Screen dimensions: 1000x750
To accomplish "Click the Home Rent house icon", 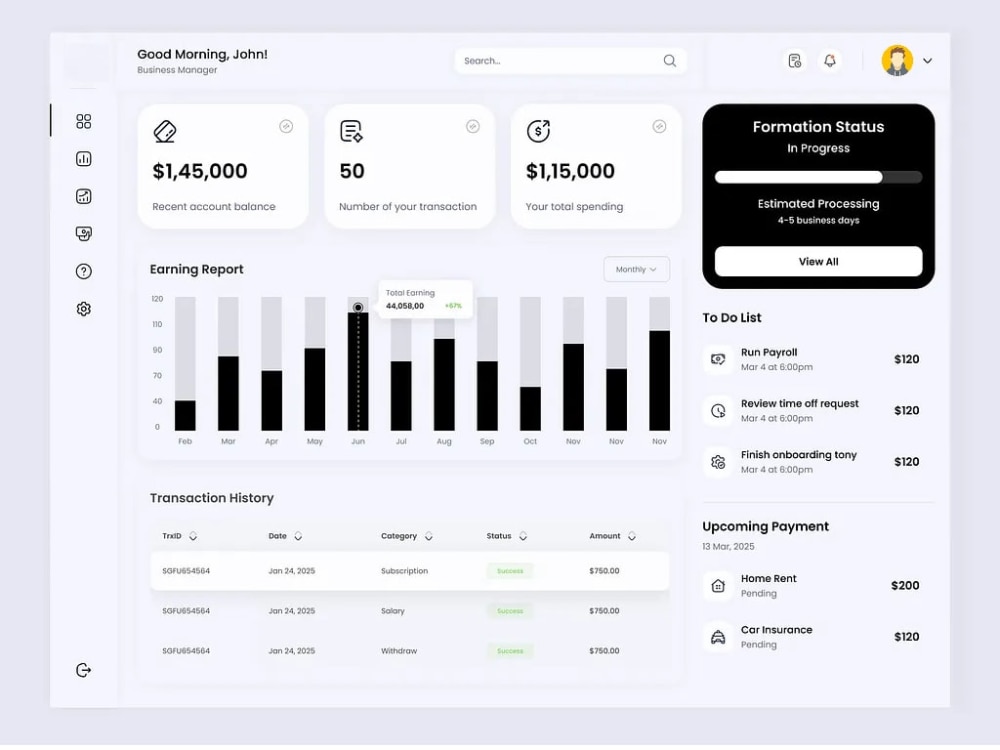I will pos(718,585).
